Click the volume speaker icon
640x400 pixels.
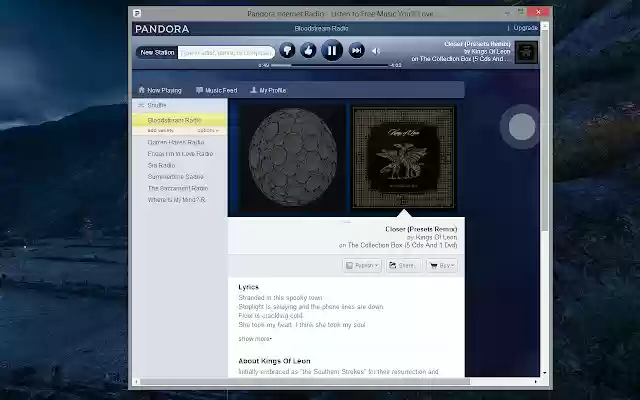tap(376, 51)
